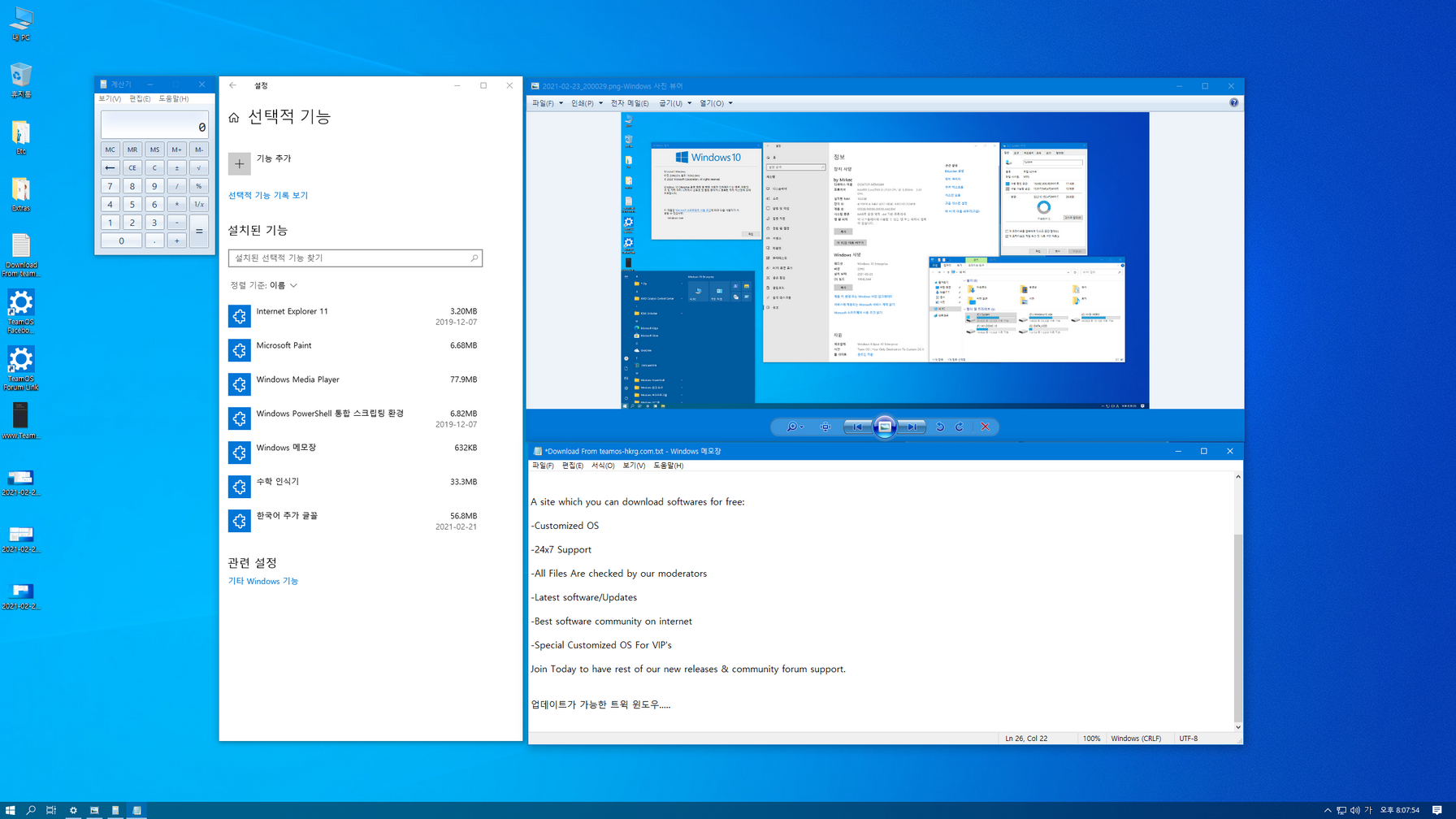Select TeamOS Forum Link desktop icon
1456x819 pixels.
pos(21,368)
